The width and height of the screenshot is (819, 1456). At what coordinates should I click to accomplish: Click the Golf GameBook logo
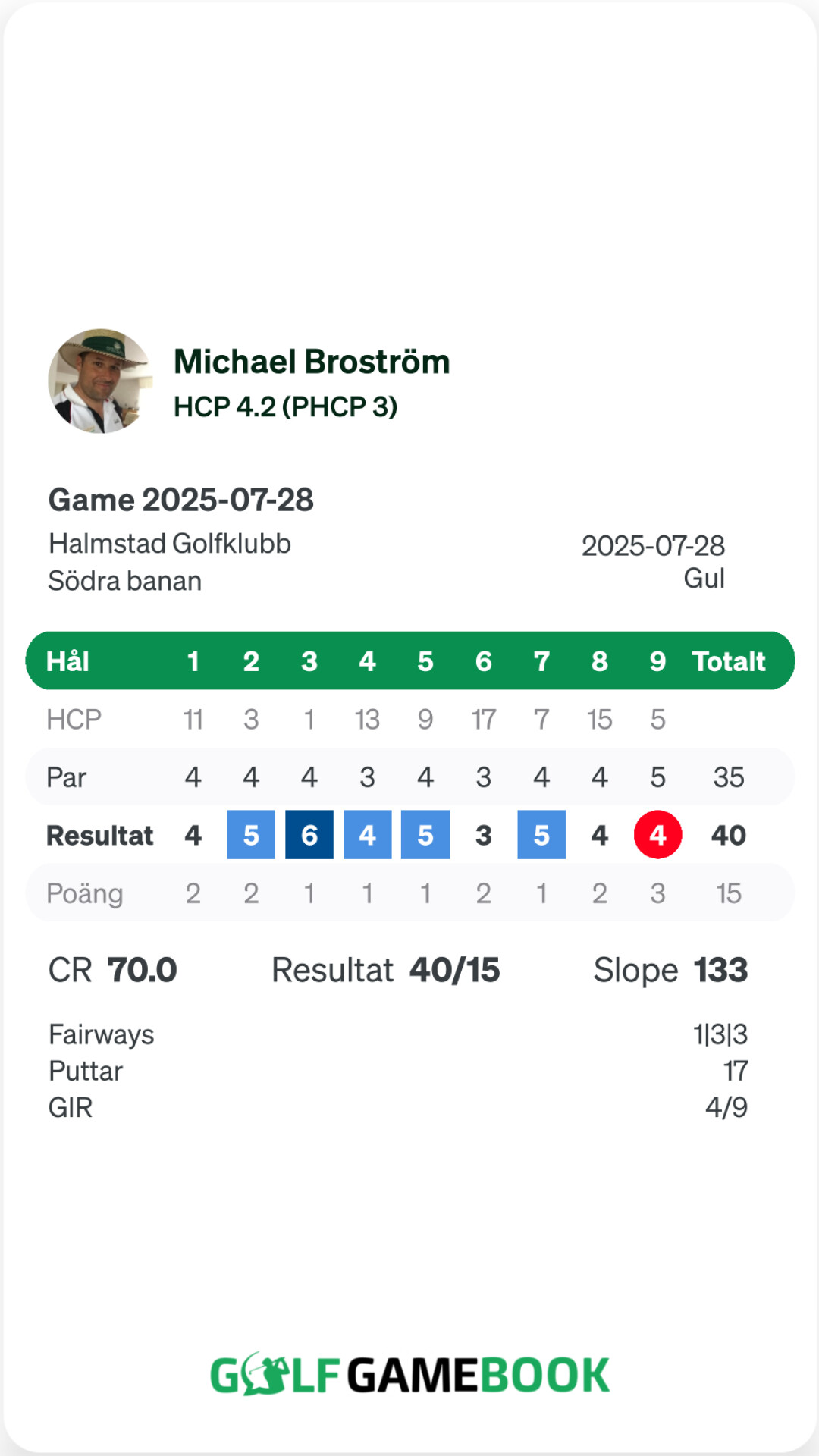click(x=409, y=1374)
